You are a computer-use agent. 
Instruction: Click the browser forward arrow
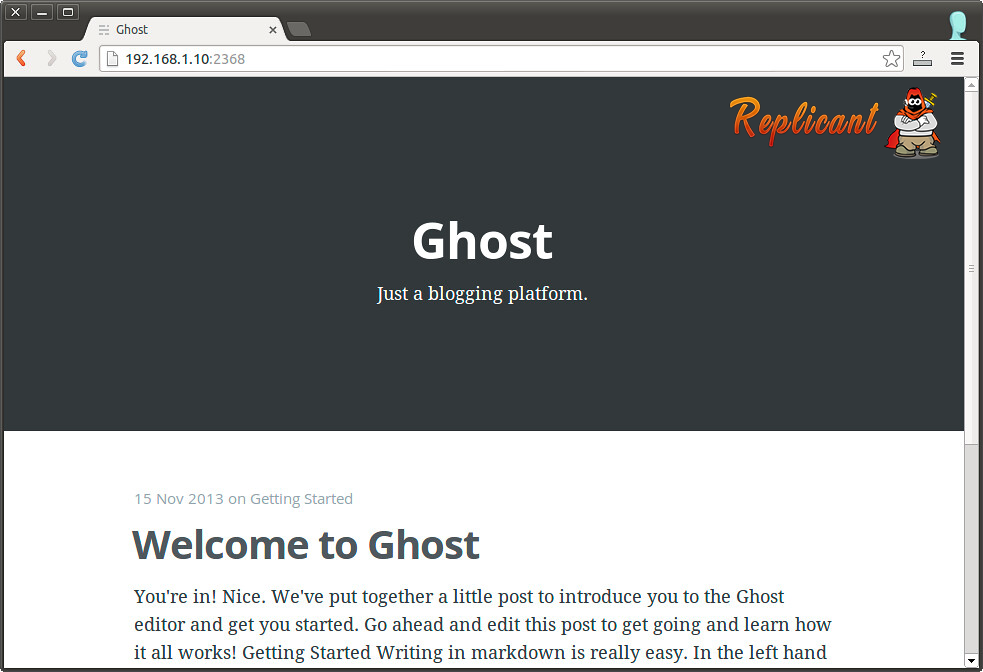tap(51, 58)
